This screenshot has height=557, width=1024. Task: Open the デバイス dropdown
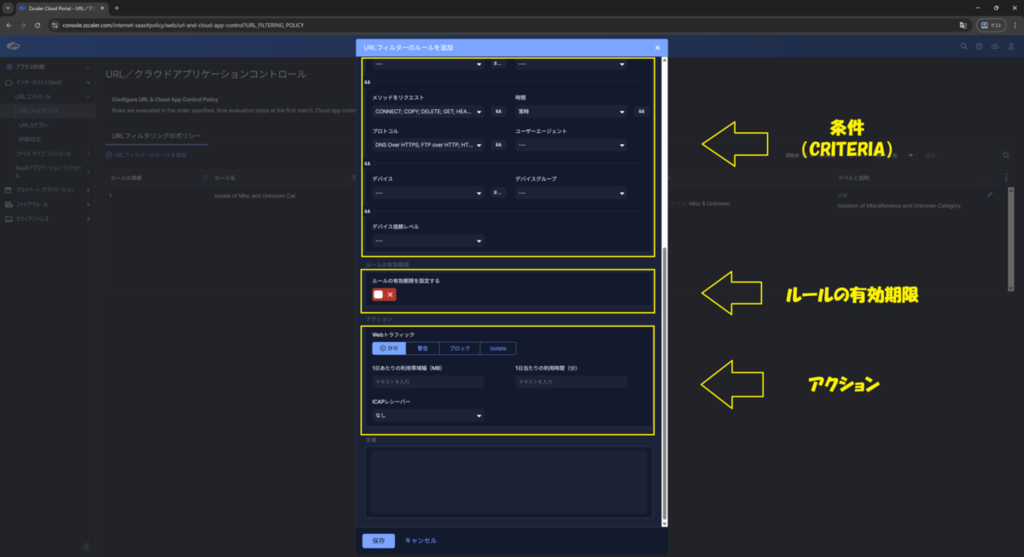tap(428, 193)
